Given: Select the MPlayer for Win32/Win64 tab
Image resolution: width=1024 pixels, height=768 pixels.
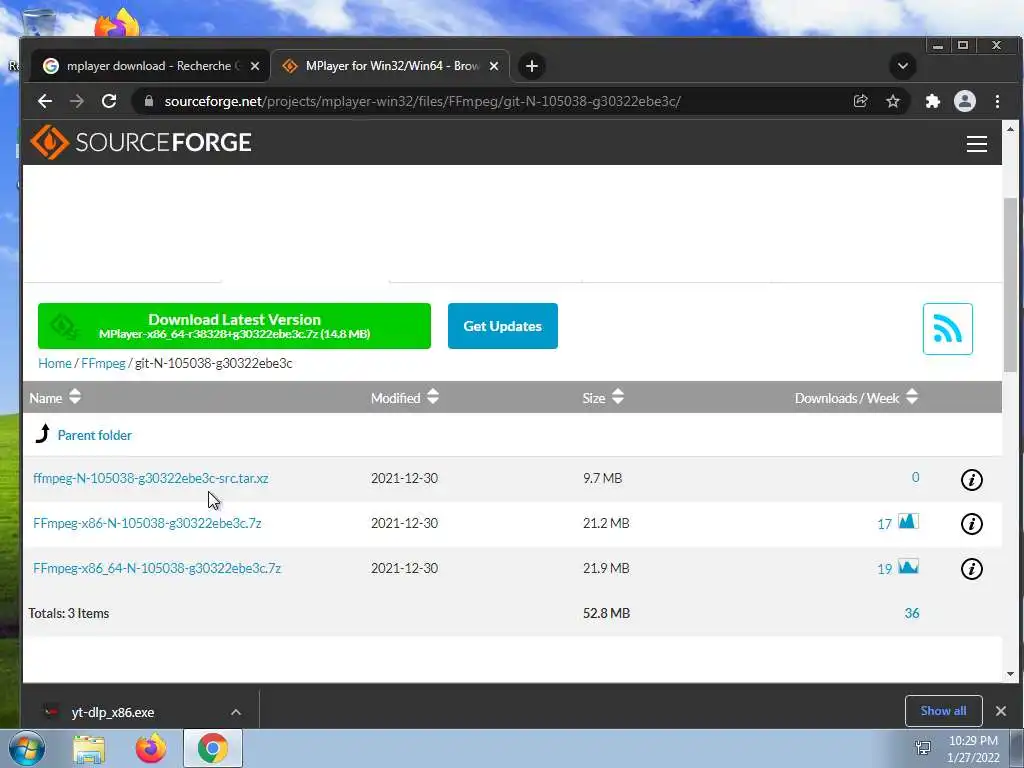Looking at the screenshot, I should (390, 66).
